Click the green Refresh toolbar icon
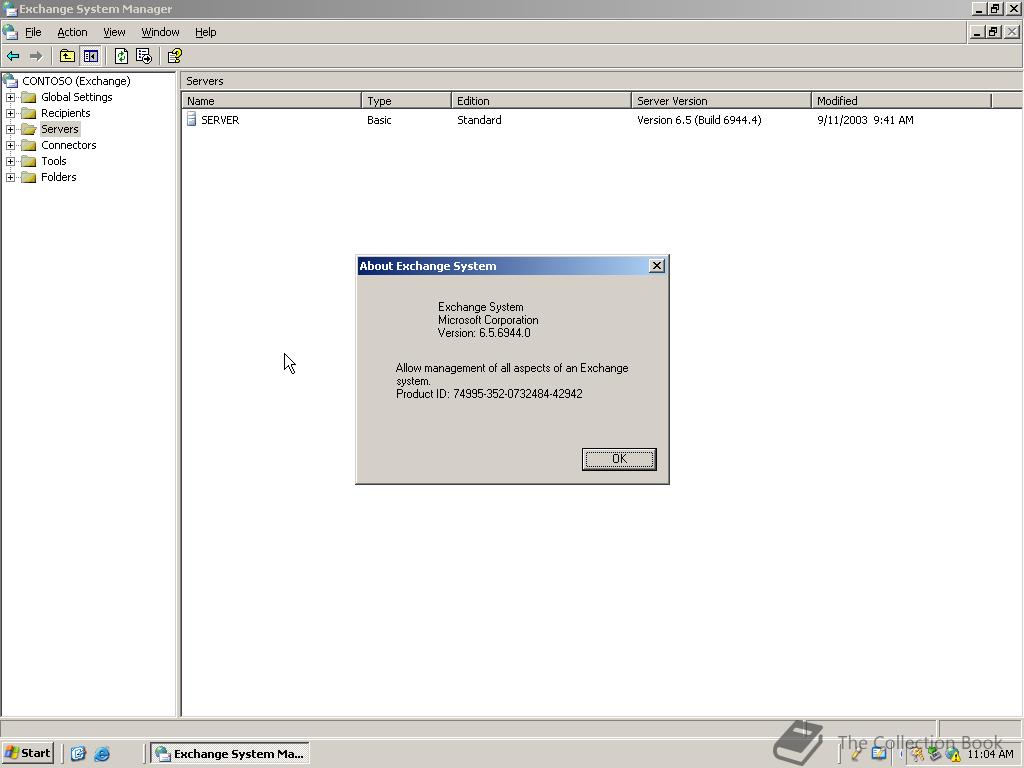 click(x=121, y=56)
